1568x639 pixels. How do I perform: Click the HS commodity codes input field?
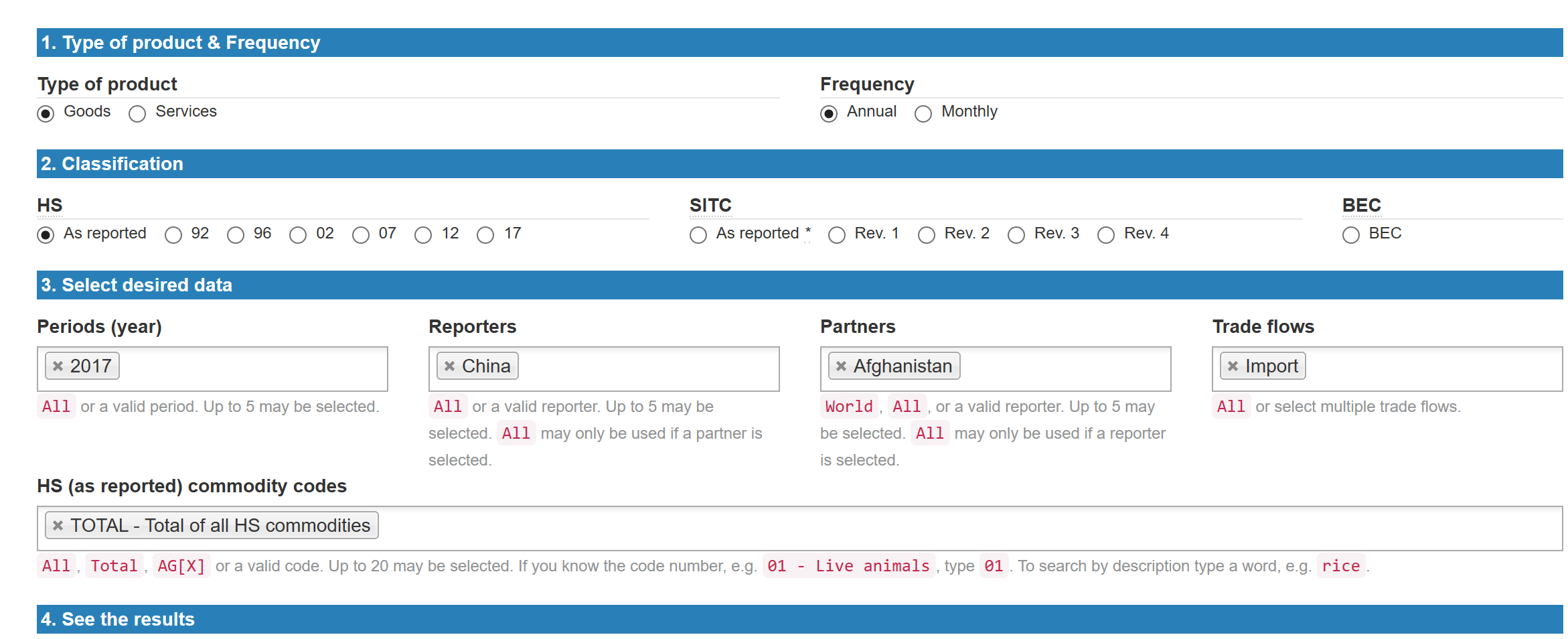point(937,528)
